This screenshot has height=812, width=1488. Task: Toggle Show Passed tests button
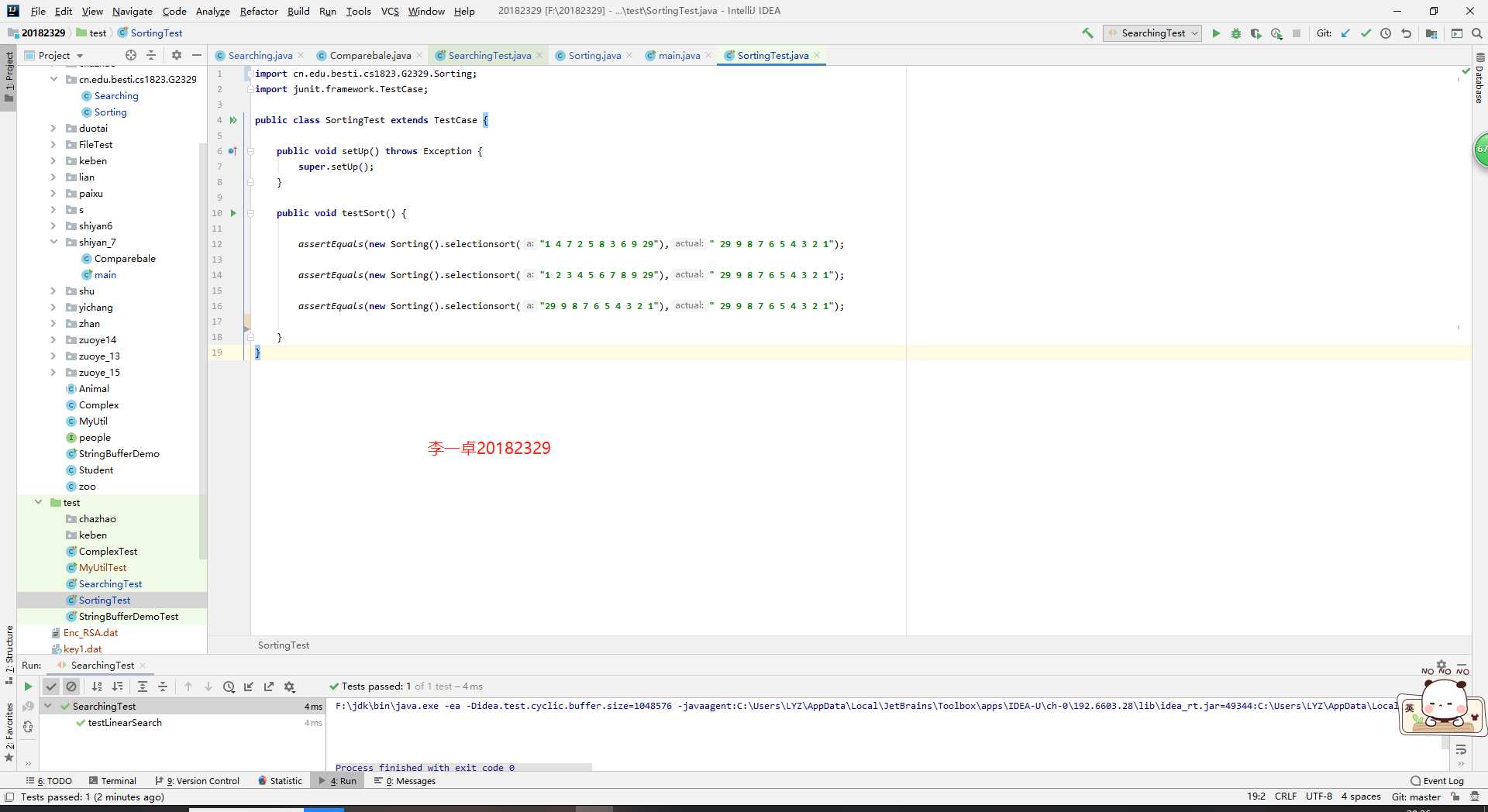pyautogui.click(x=51, y=686)
